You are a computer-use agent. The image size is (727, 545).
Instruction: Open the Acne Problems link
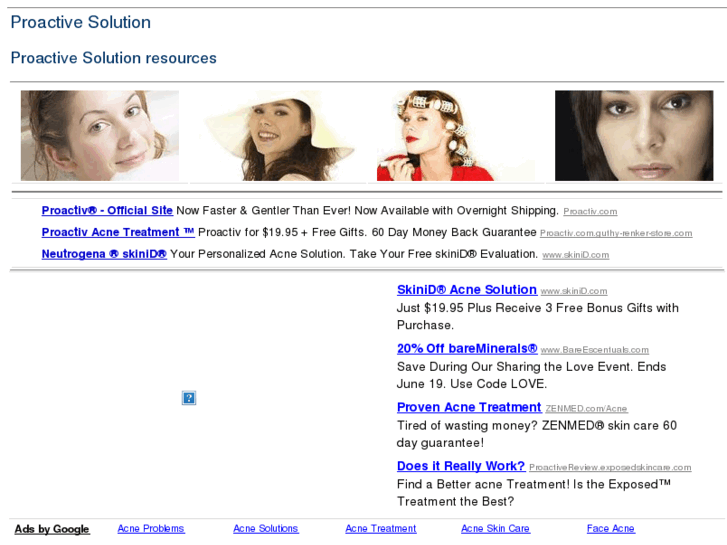tap(151, 529)
